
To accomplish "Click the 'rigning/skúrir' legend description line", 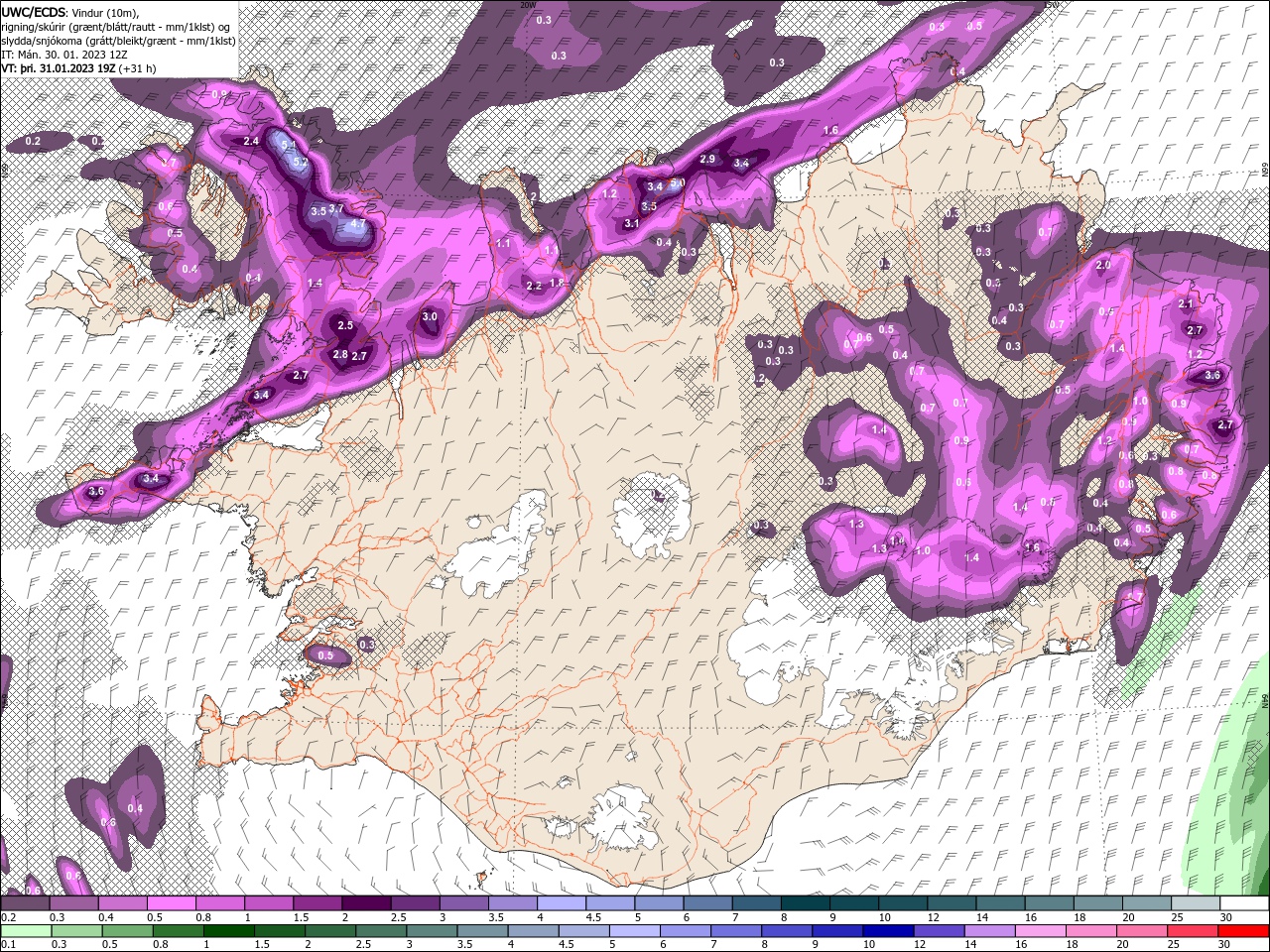I will coord(118,26).
